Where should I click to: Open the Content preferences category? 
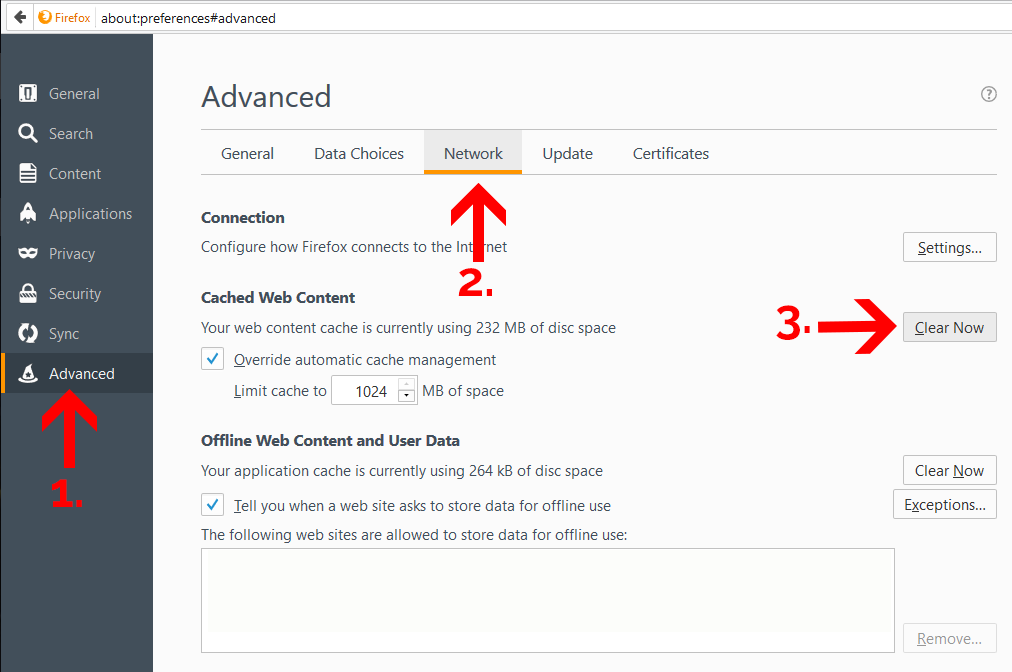77,174
